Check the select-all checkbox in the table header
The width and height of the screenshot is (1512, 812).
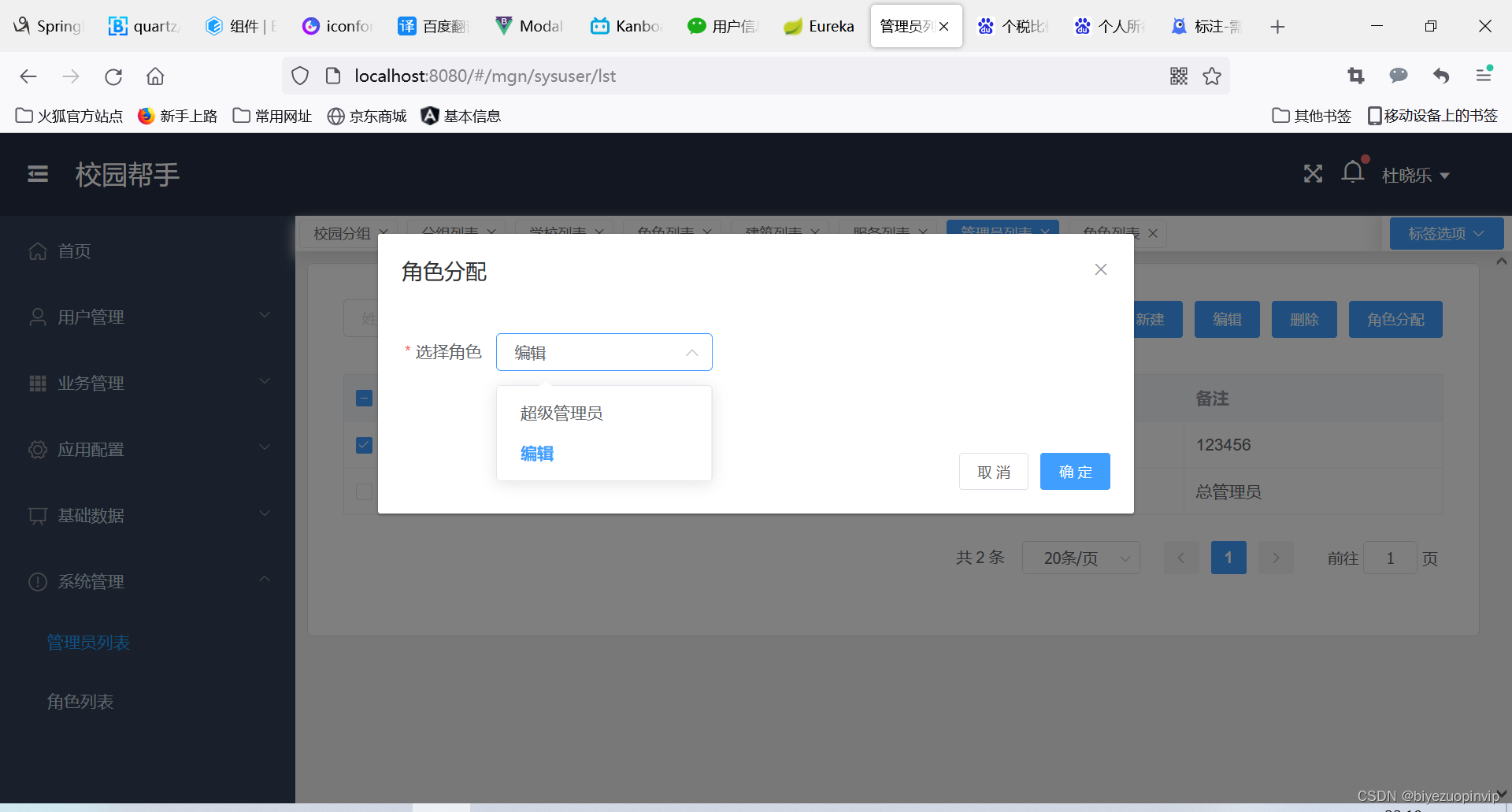[363, 398]
